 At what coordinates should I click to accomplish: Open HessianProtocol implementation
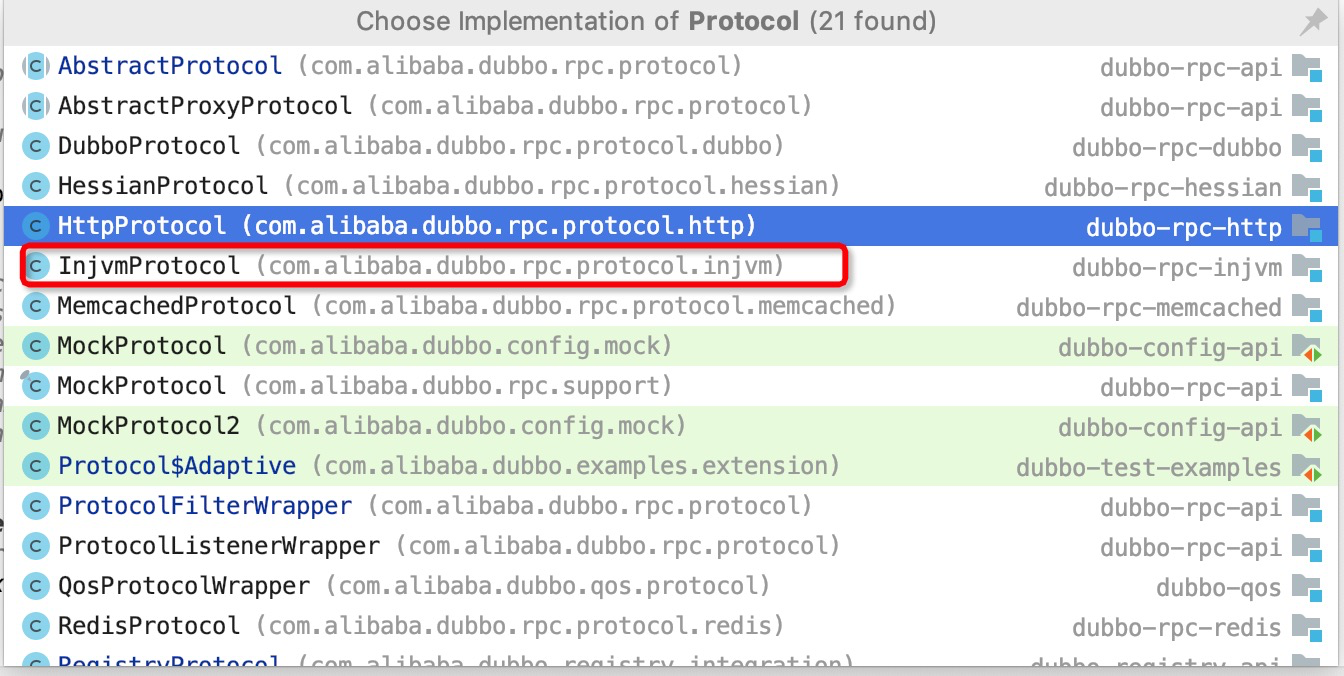162,186
